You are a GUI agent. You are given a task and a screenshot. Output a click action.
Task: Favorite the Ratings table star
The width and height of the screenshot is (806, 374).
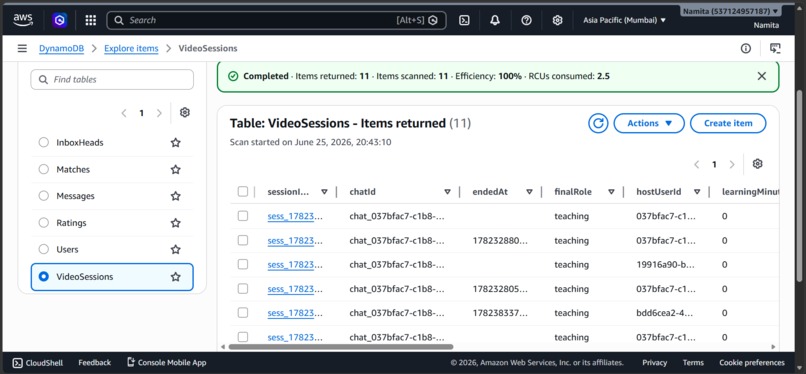(176, 222)
